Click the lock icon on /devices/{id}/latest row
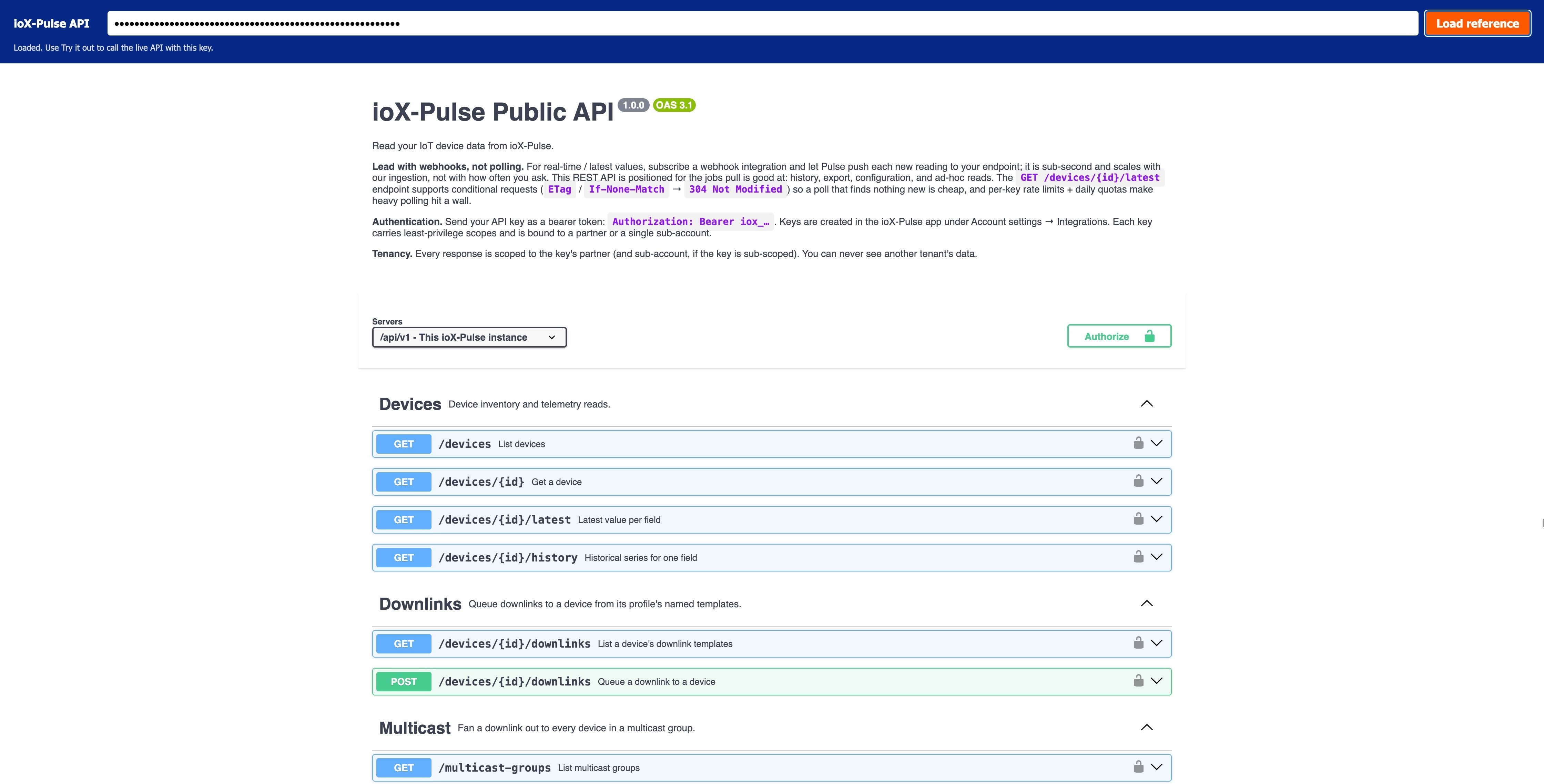This screenshot has width=1544, height=784. pos(1138,519)
